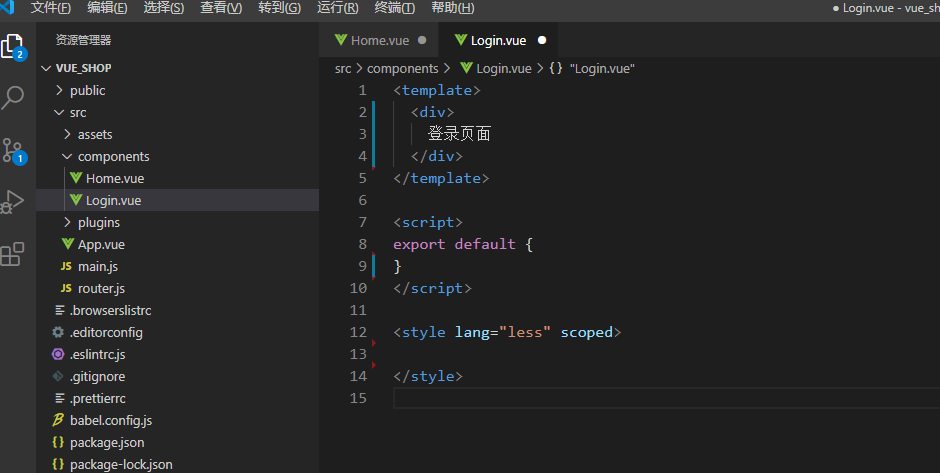Open the 终端(T) menu

[394, 8]
